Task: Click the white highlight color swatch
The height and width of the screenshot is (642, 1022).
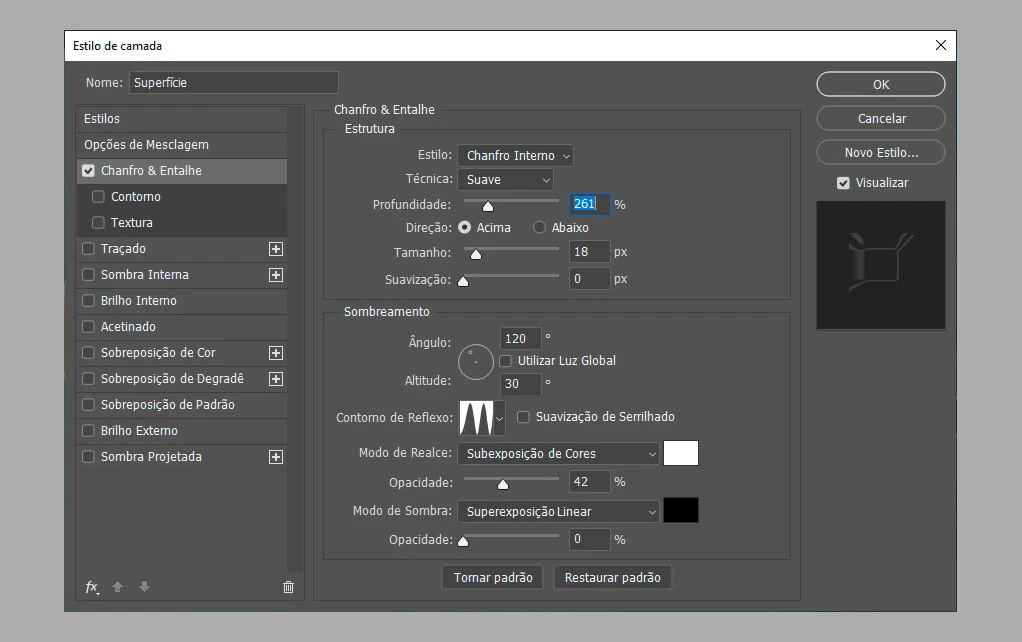Action: (681, 453)
